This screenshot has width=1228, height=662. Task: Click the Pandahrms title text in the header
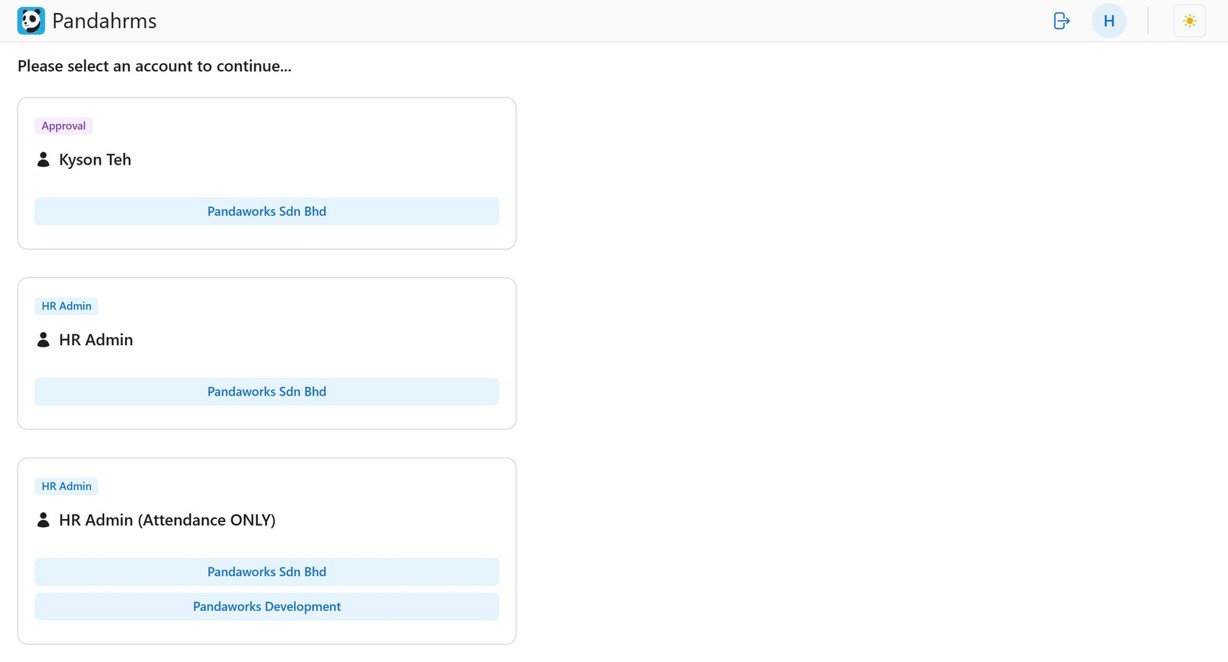[104, 21]
